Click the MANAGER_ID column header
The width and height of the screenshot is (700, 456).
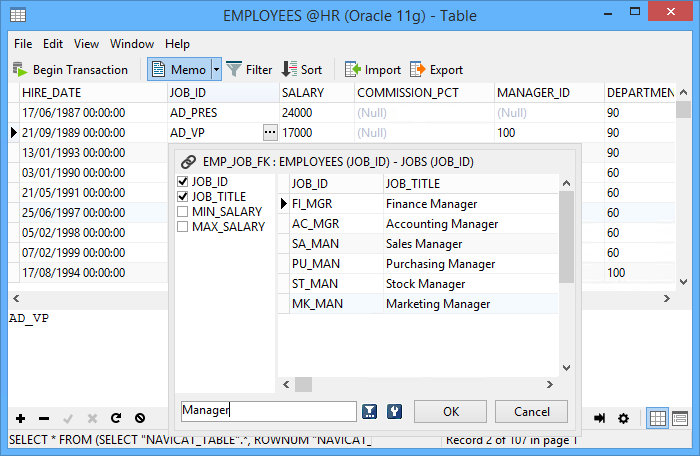(x=549, y=92)
